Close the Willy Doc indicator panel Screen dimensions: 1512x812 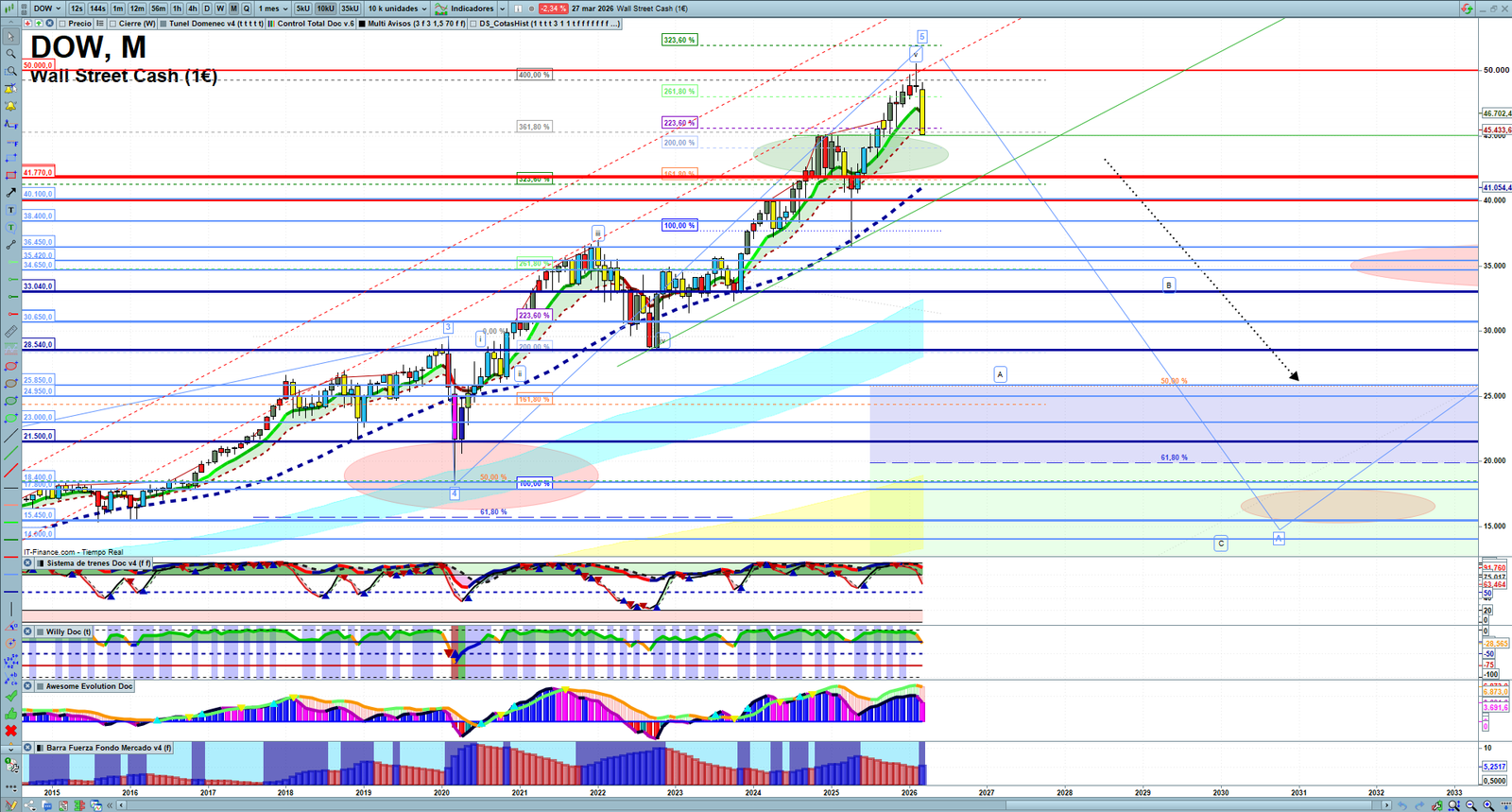pos(28,631)
